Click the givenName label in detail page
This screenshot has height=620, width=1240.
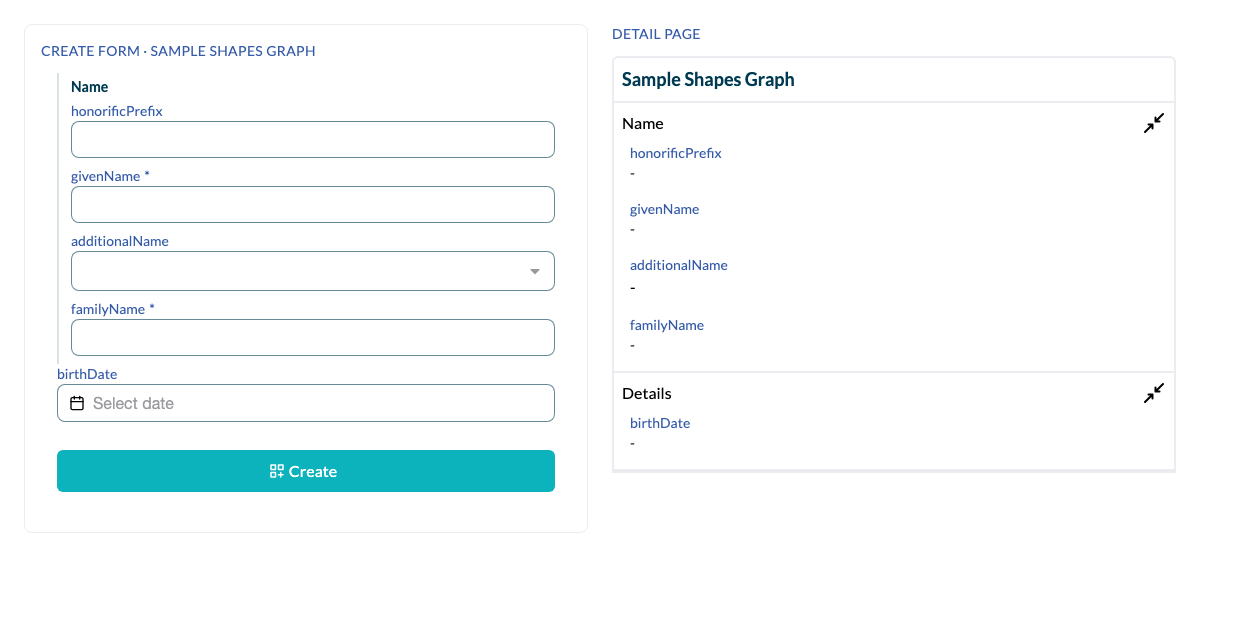[x=665, y=209]
